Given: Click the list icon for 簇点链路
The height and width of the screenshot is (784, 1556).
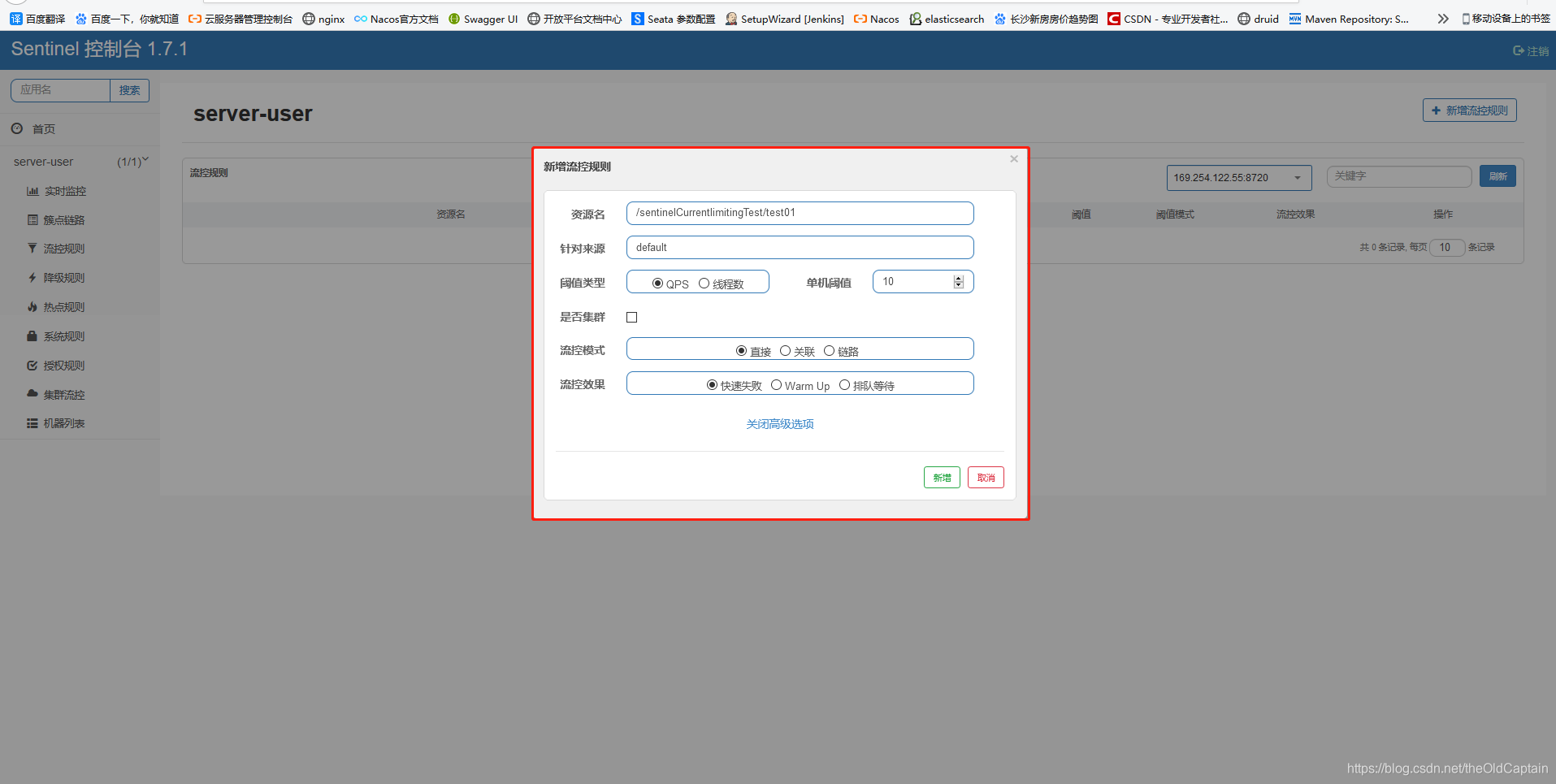Looking at the screenshot, I should 33,220.
